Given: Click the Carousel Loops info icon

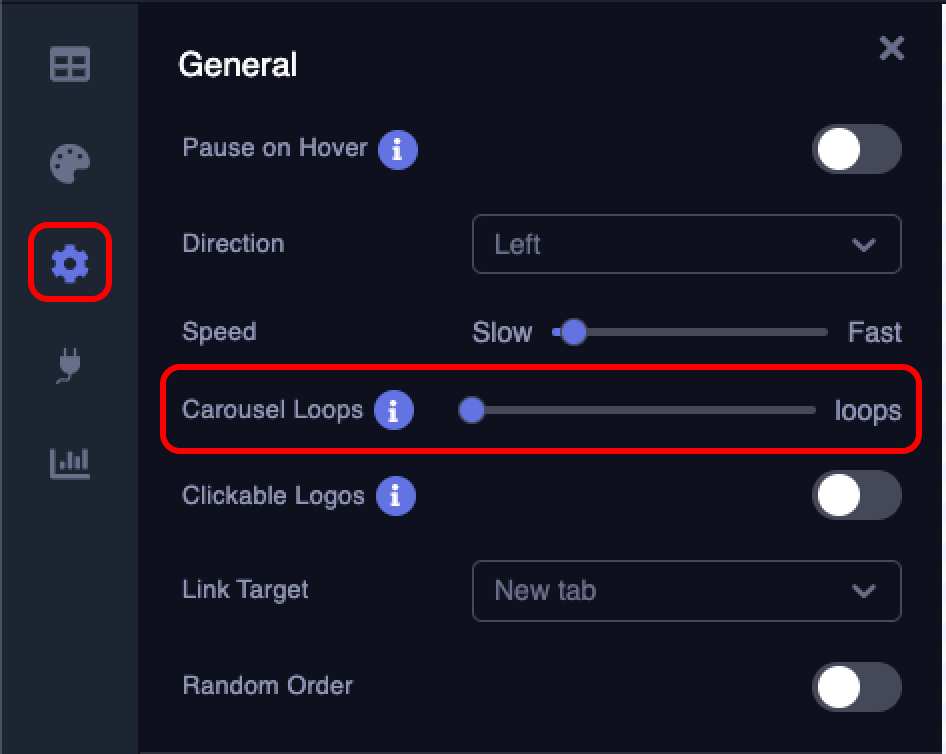Looking at the screenshot, I should (x=392, y=409).
